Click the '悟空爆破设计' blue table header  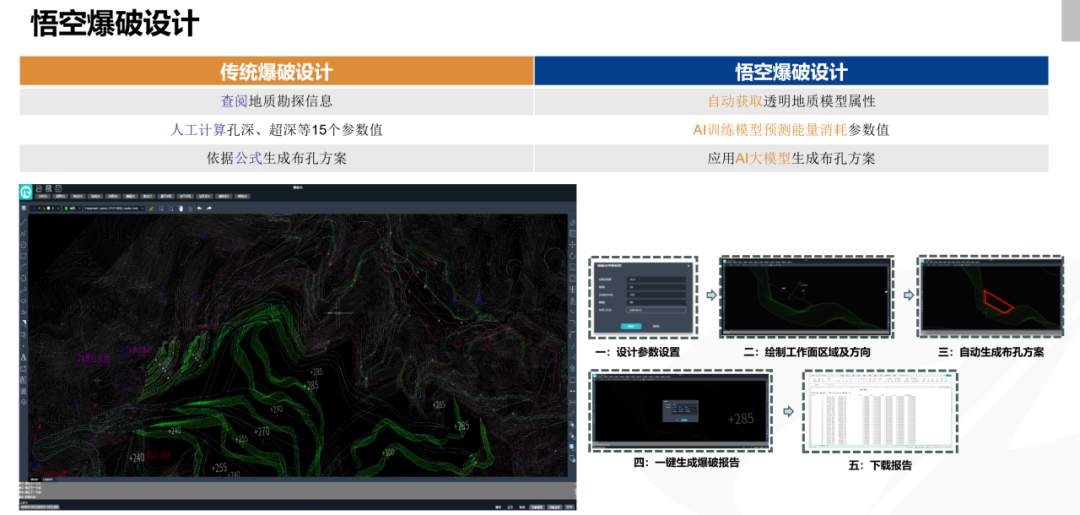(791, 71)
